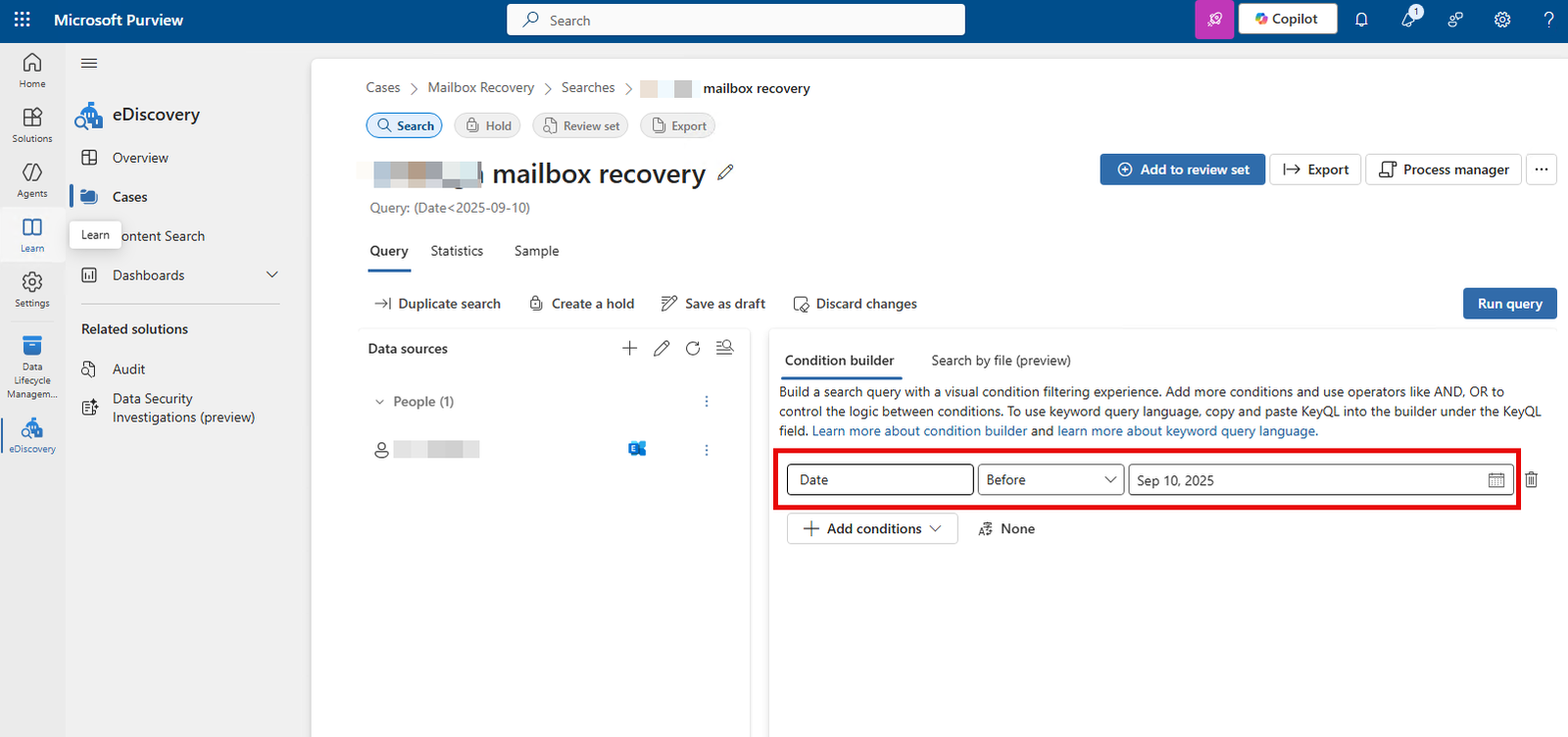Open settings gear in top bar
The height and width of the screenshot is (737, 1568).
point(1501,20)
